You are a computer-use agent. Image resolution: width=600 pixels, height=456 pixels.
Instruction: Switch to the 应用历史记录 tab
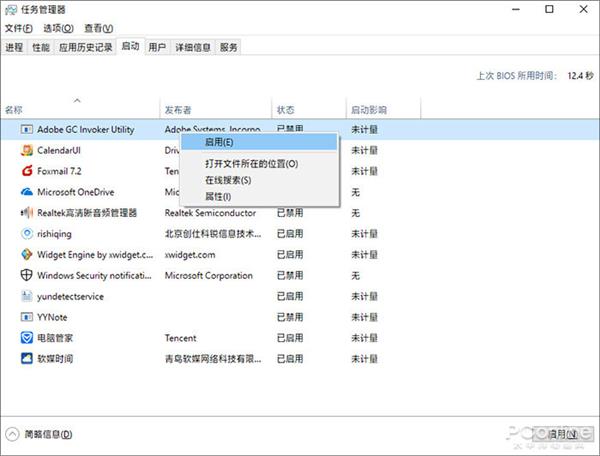point(85,47)
